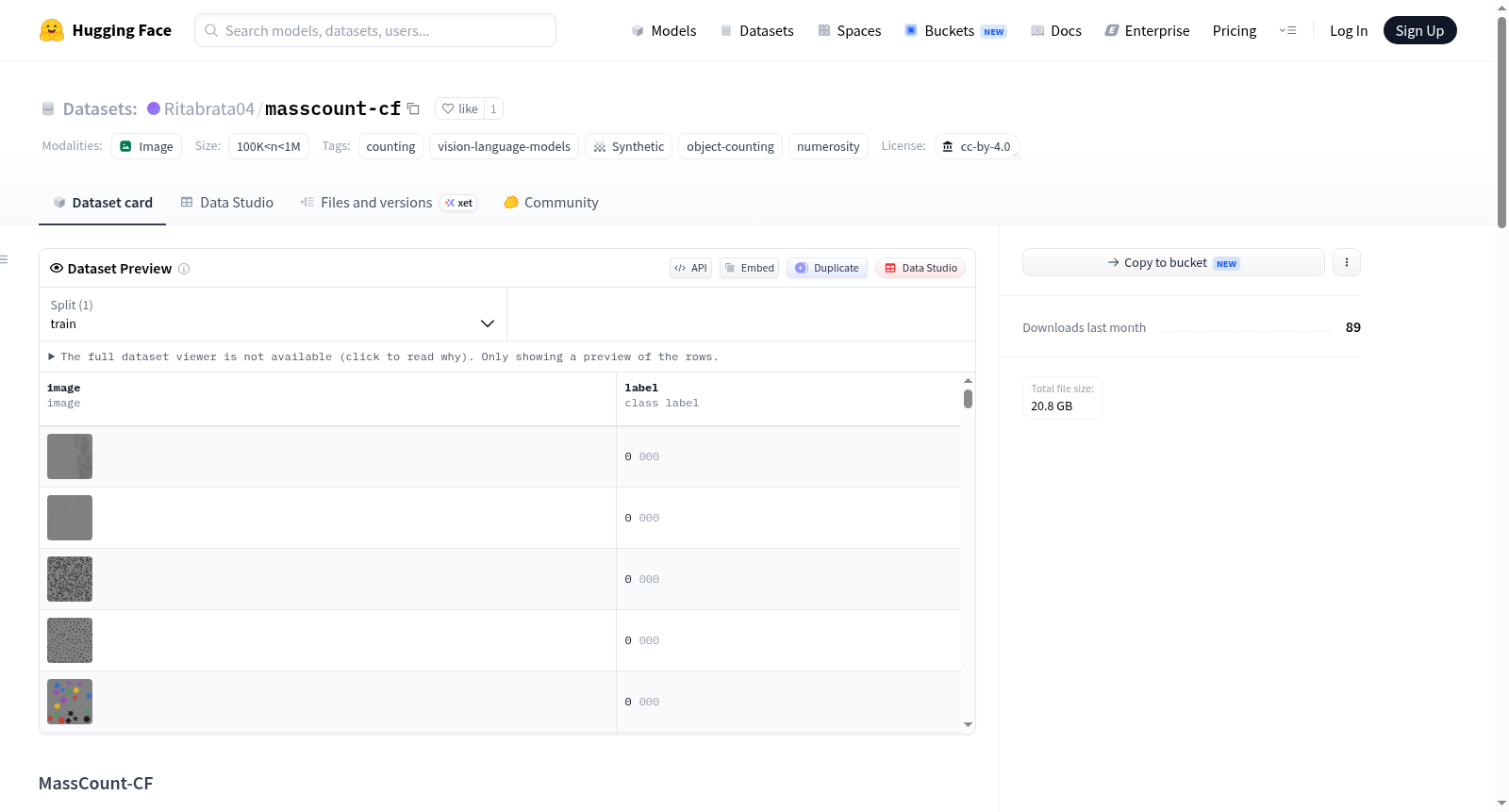
Task: Switch to the Dataset card tab
Action: click(x=102, y=202)
